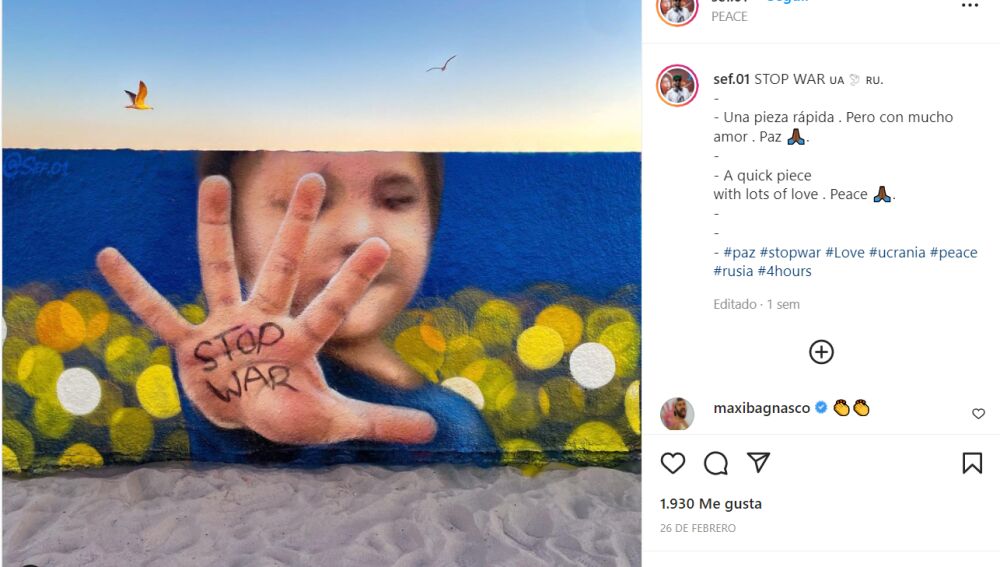
Task: Open sef.01 profile picture in header
Action: [677, 9]
